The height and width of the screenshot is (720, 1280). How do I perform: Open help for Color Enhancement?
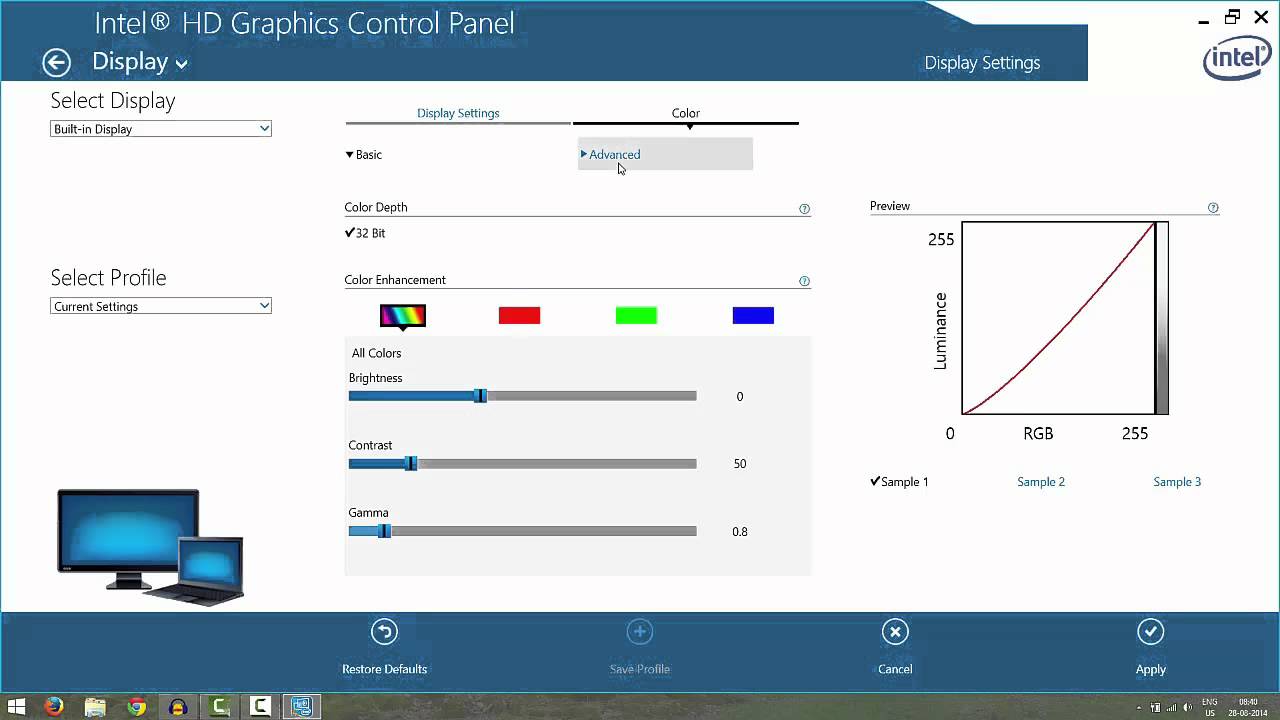pos(804,281)
